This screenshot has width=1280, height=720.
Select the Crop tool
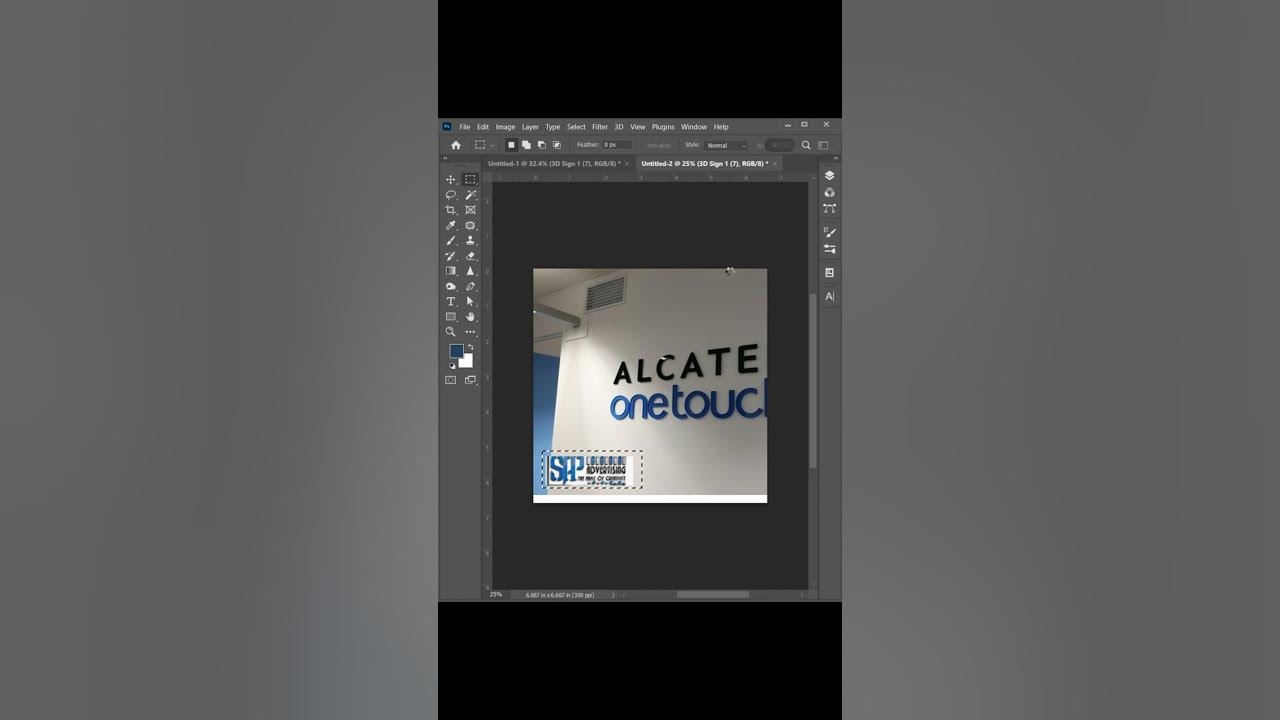point(451,210)
